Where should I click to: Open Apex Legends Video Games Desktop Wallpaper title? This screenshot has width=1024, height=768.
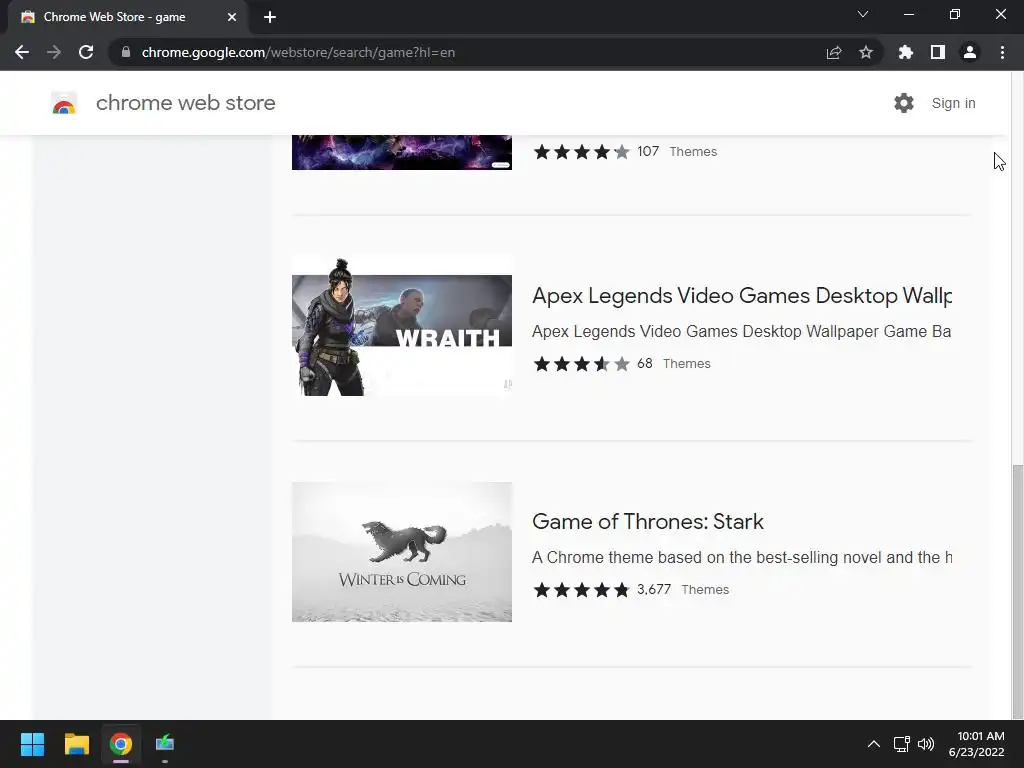pyautogui.click(x=742, y=296)
